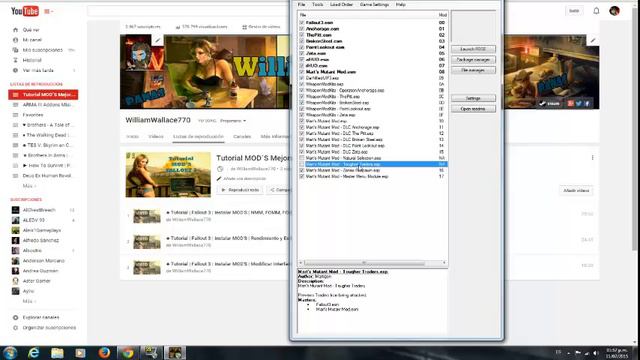This screenshot has width=640, height=360.
Task: Switch to Canales channel tab
Action: click(242, 136)
